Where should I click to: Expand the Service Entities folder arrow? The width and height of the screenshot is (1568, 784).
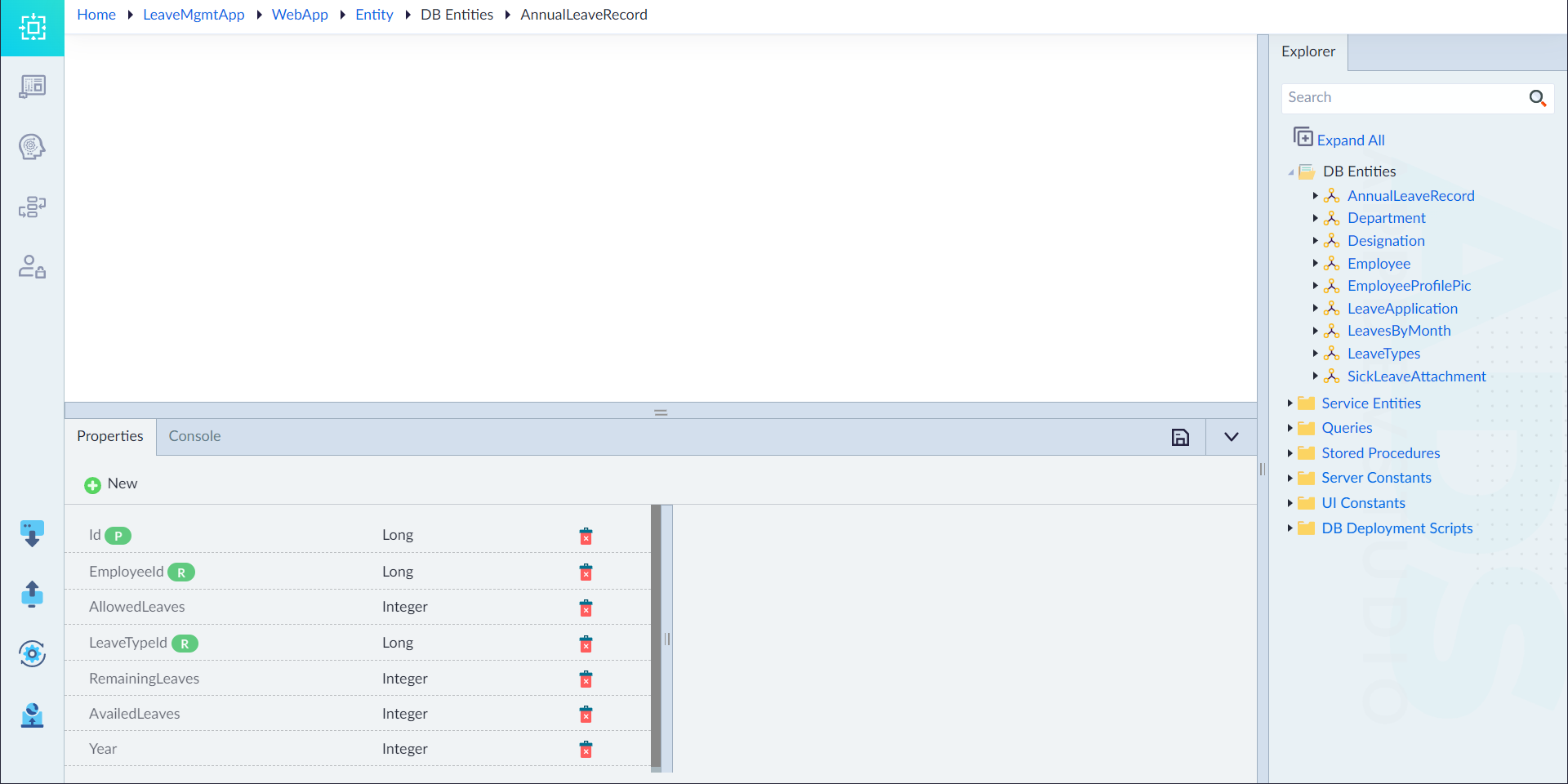pyautogui.click(x=1290, y=403)
